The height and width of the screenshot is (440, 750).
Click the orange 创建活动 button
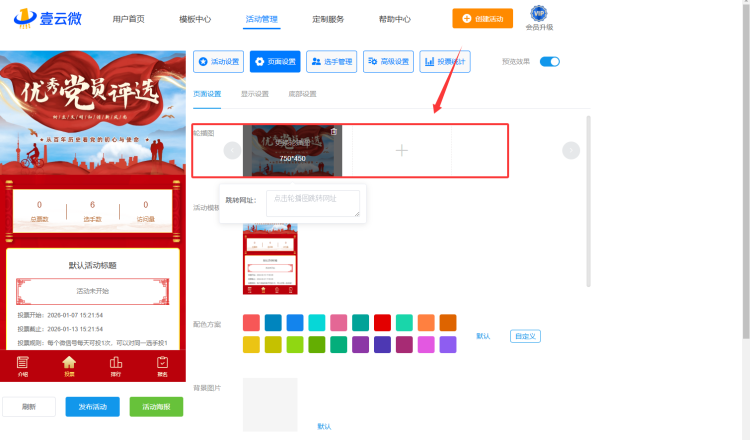pyautogui.click(x=484, y=19)
